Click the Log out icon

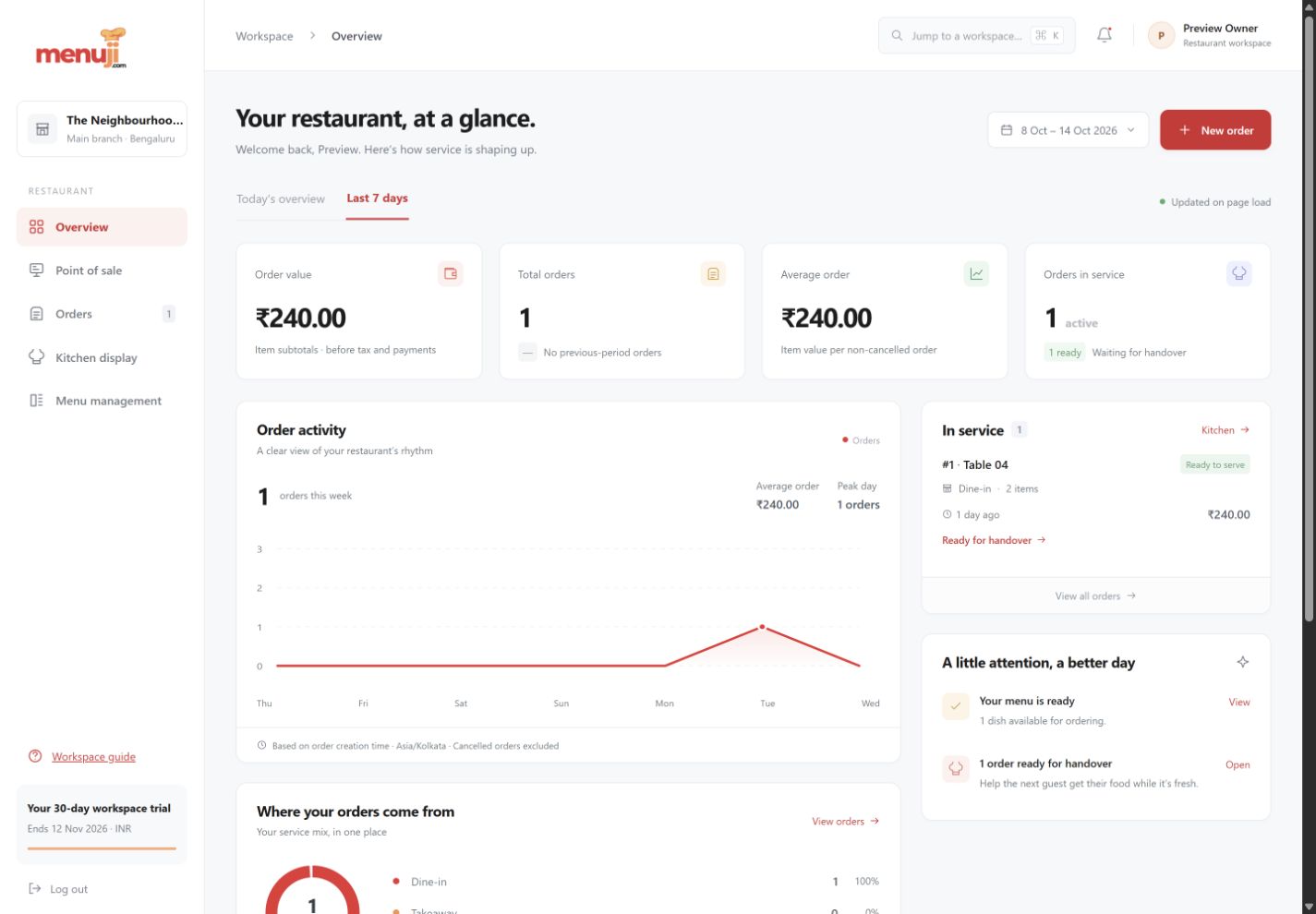coord(35,889)
